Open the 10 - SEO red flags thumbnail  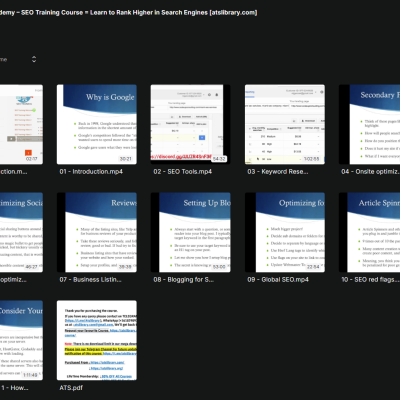coord(369,232)
